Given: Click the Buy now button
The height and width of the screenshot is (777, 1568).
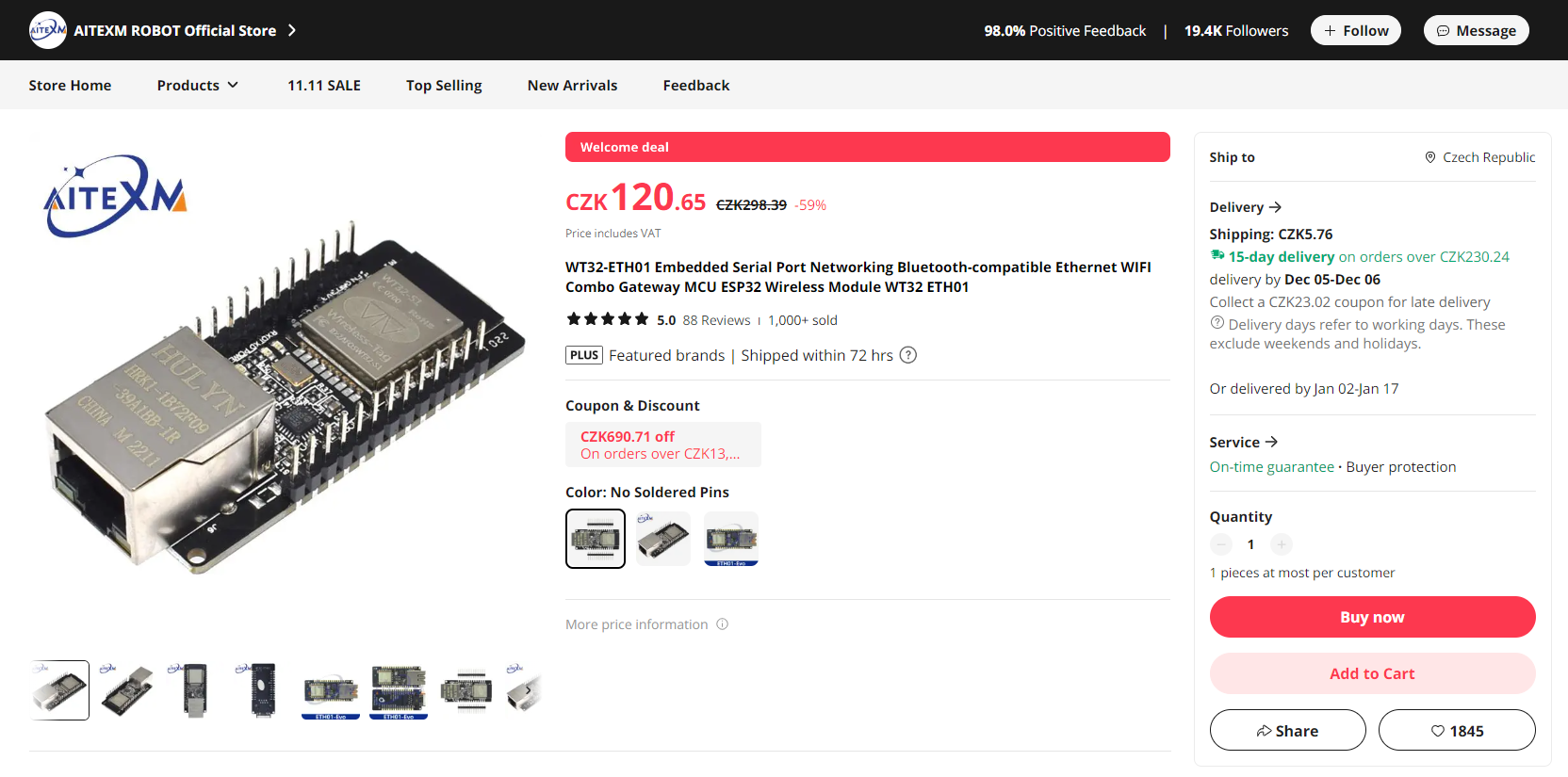Looking at the screenshot, I should click(1372, 617).
